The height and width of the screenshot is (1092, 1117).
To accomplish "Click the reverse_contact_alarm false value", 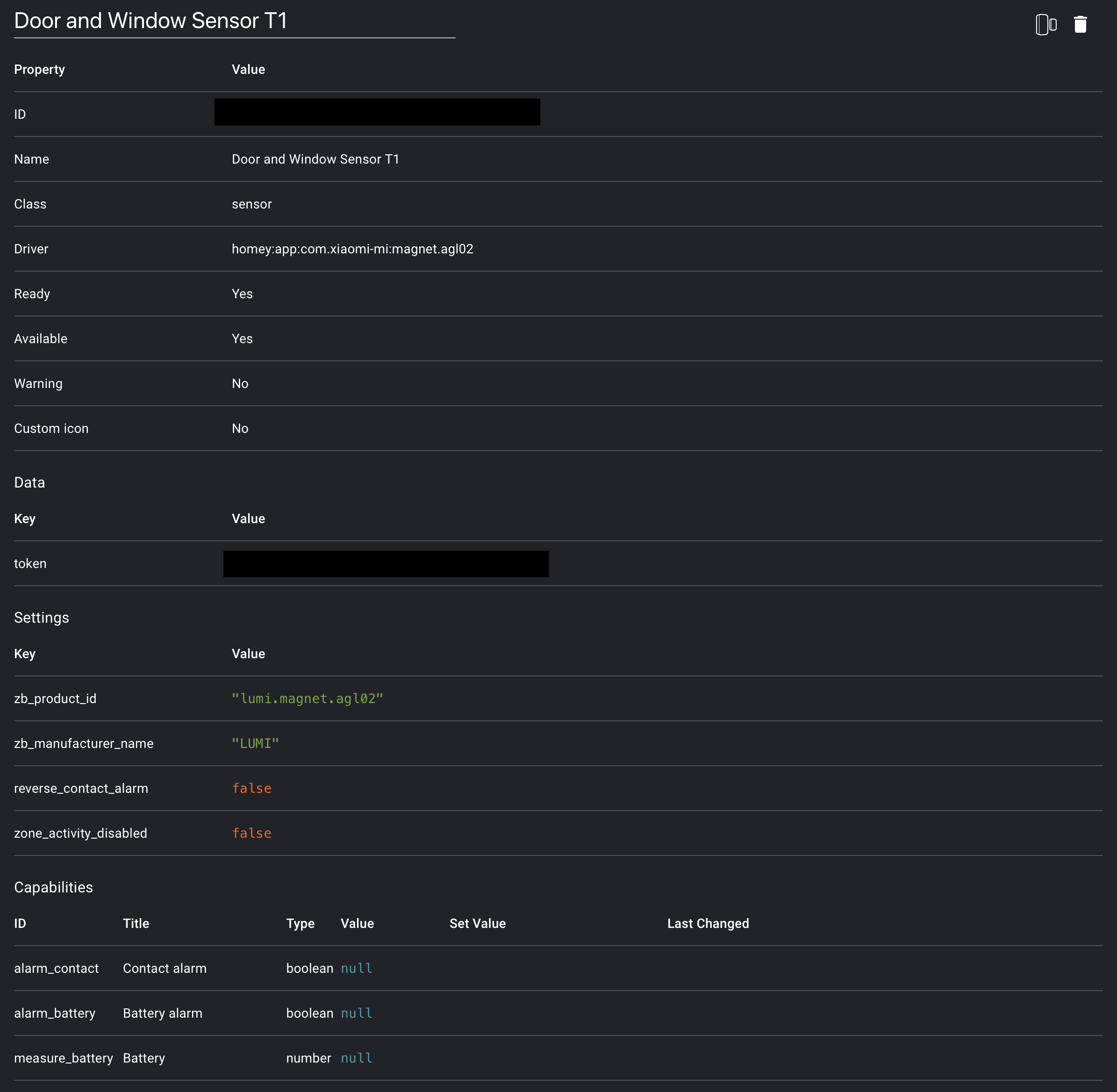I will coord(252,788).
